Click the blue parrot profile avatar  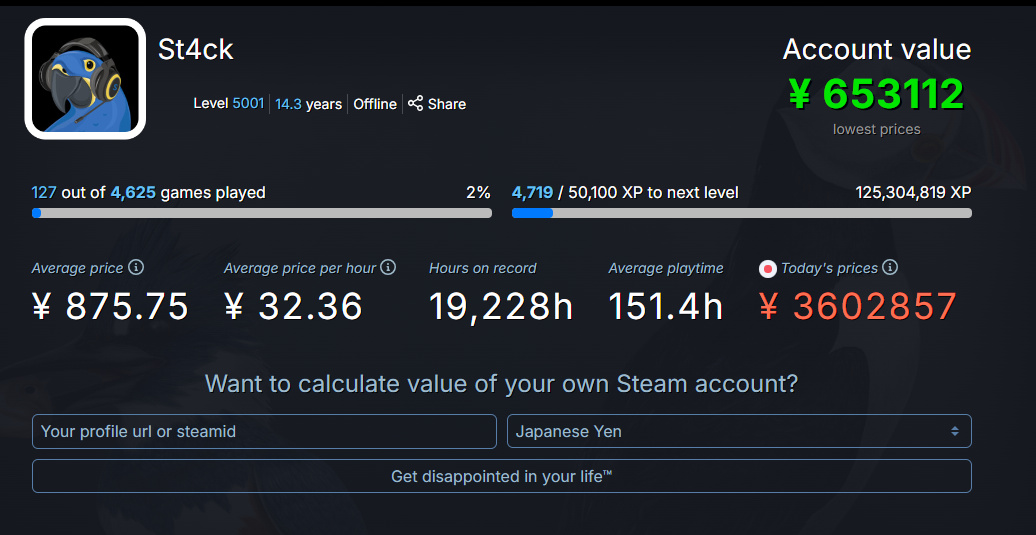click(85, 79)
